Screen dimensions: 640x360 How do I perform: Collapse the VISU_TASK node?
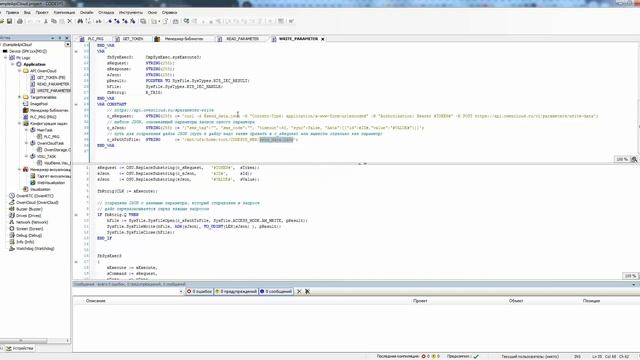[27, 156]
